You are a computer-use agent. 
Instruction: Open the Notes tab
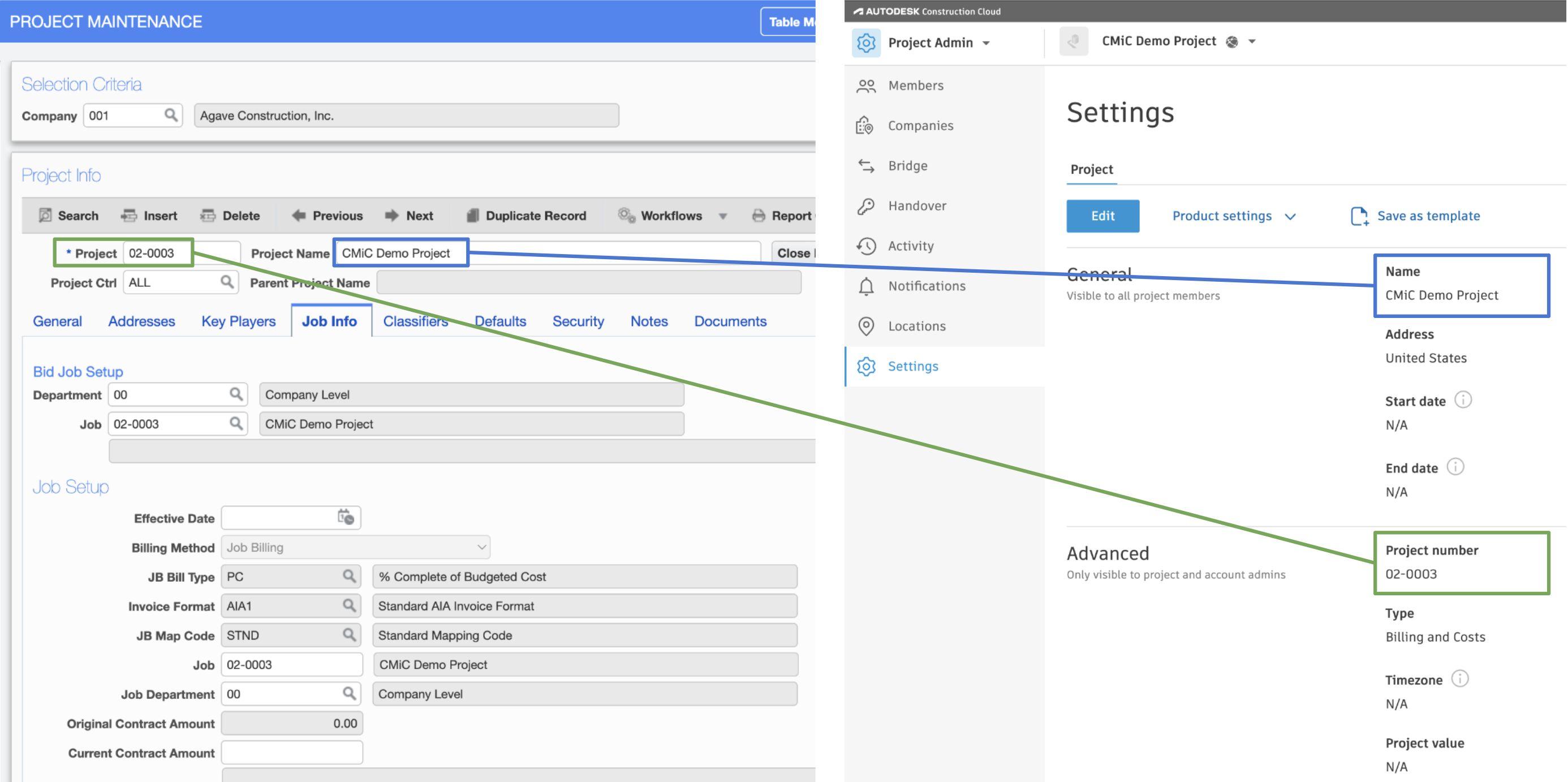coord(649,321)
